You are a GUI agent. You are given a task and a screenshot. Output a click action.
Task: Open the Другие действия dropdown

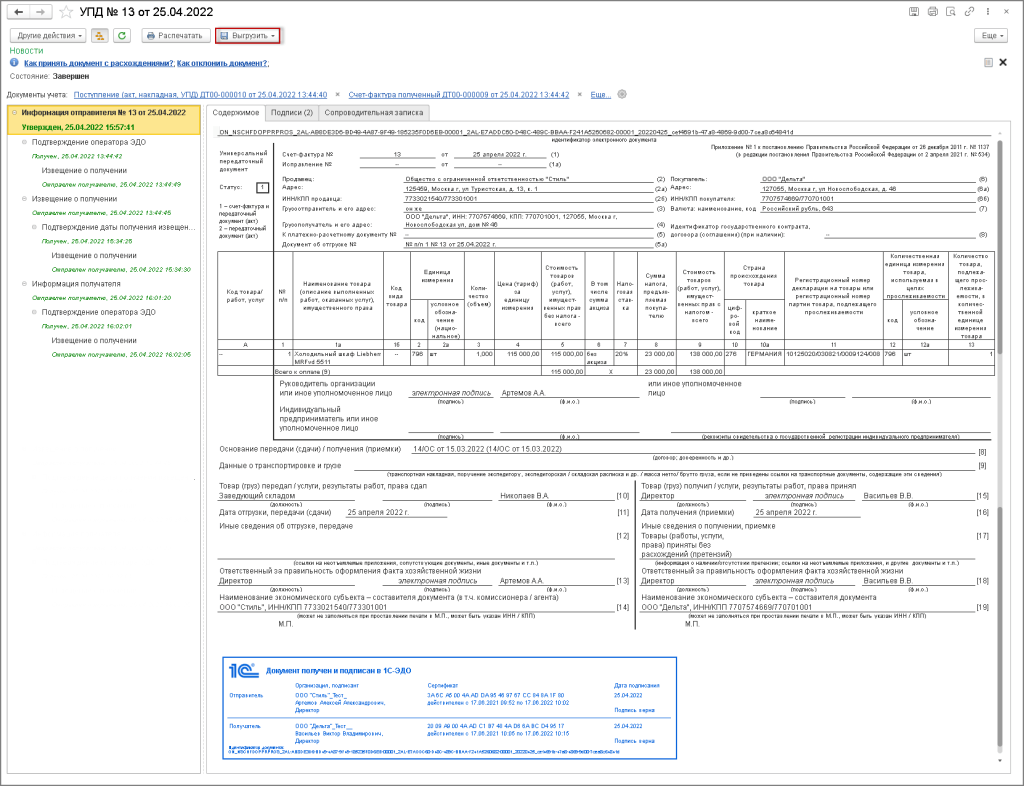47,35
